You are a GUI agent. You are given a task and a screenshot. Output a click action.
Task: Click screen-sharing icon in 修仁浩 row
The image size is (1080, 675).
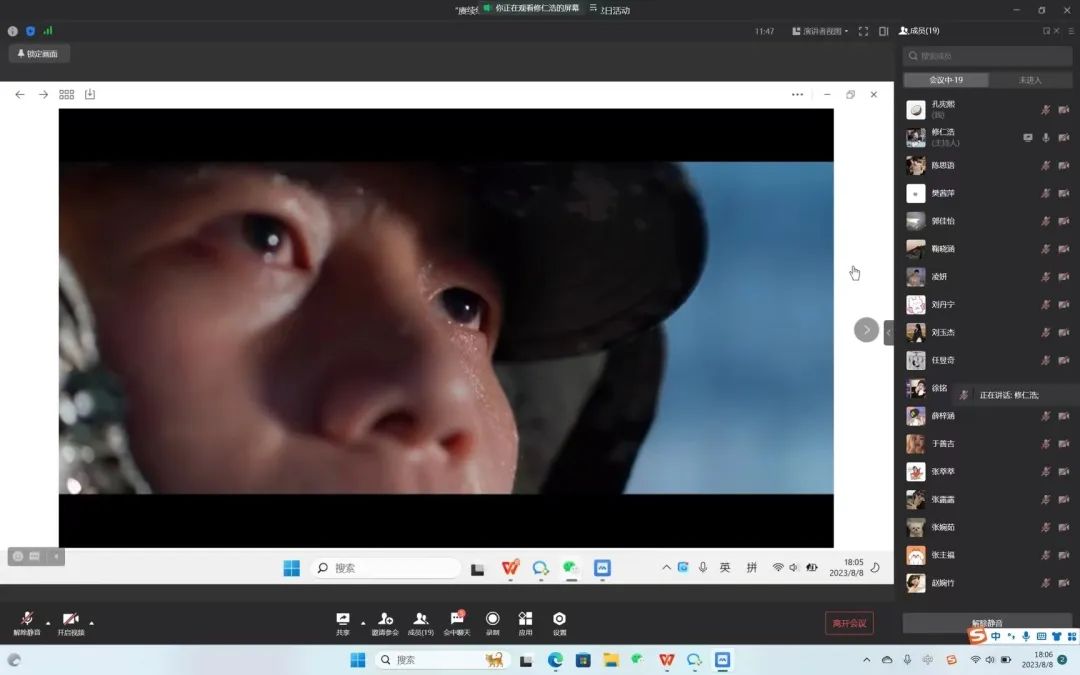pos(1028,137)
